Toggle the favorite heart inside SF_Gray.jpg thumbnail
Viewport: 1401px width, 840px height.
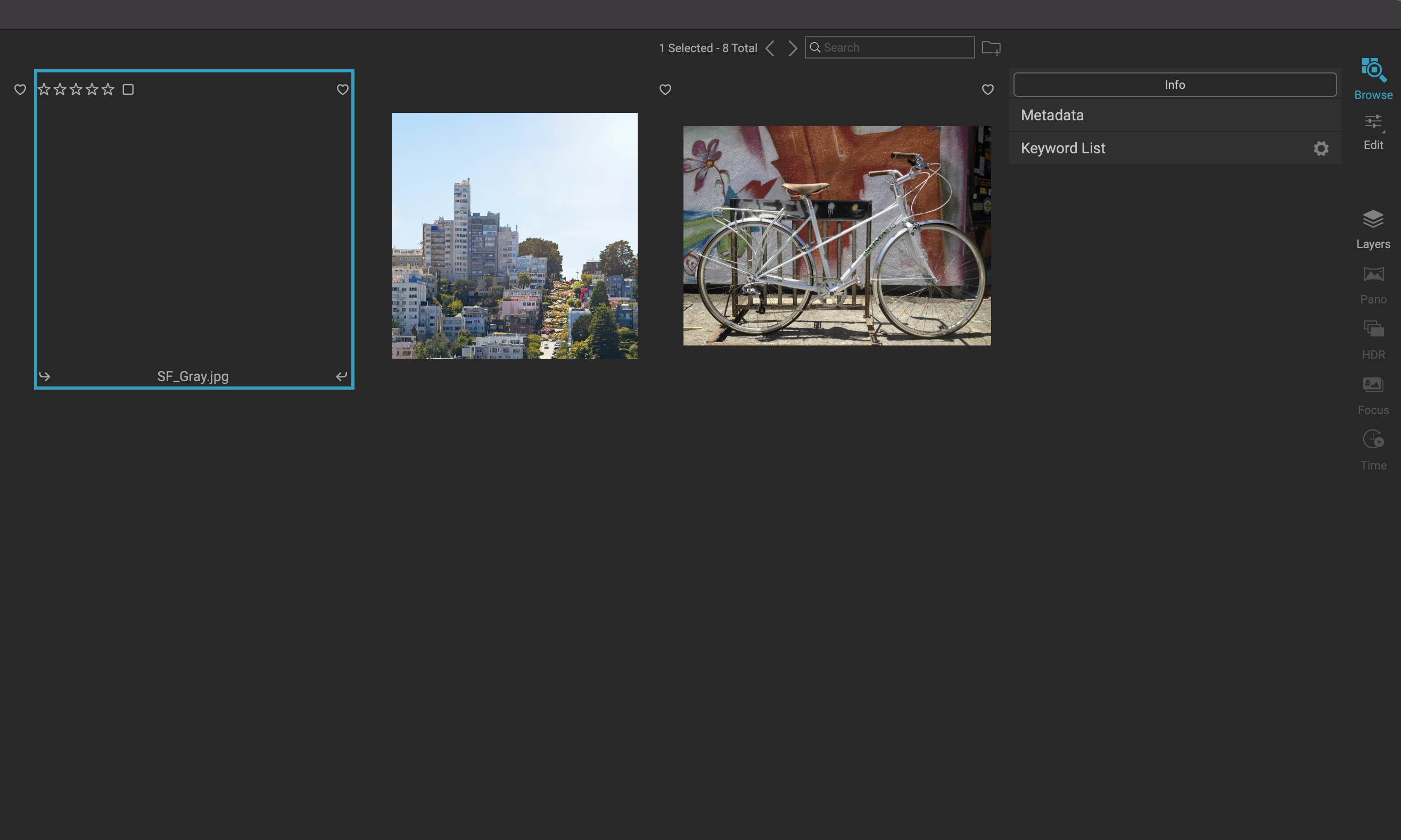[x=342, y=89]
